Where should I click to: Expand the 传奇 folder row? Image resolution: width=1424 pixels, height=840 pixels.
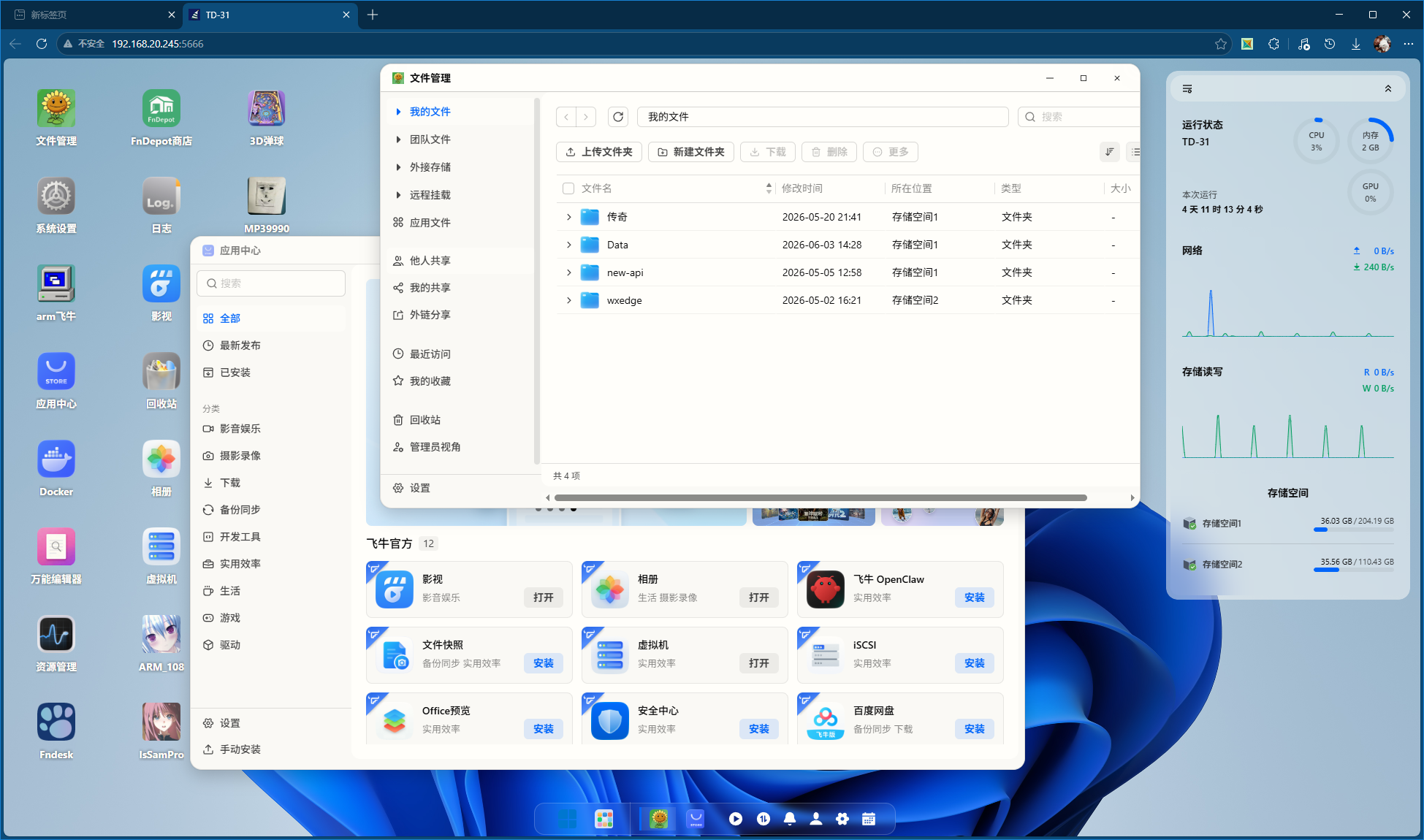tap(569, 217)
